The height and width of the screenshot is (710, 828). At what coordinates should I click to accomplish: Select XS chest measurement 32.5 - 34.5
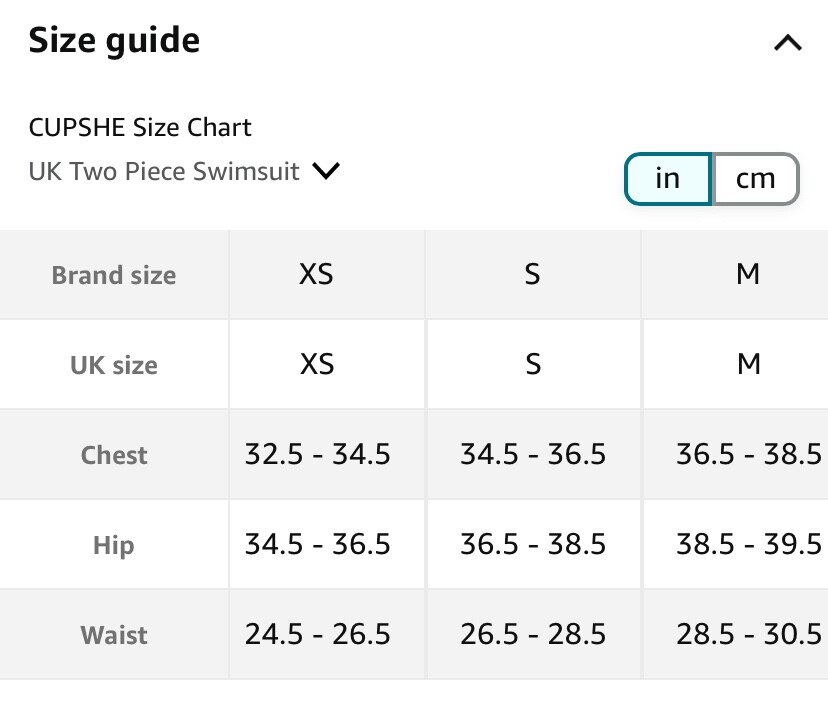pyautogui.click(x=317, y=455)
